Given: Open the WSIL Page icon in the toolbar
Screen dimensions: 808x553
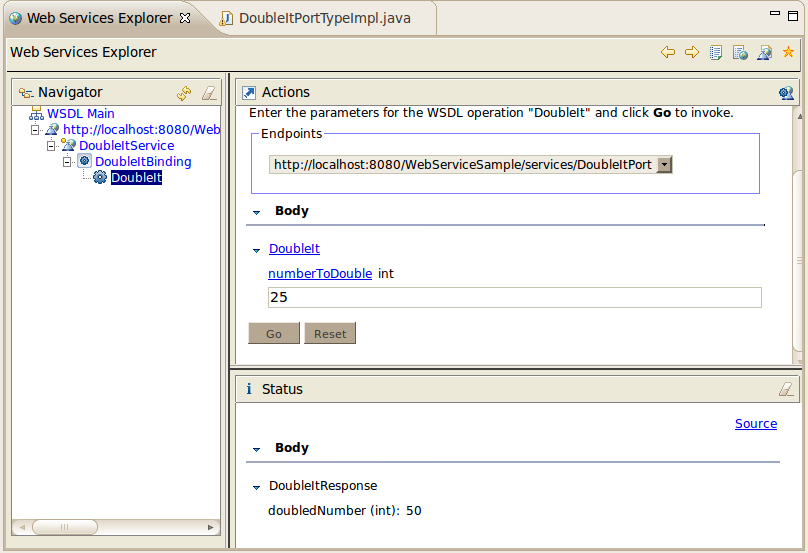Looking at the screenshot, I should pyautogui.click(x=740, y=52).
